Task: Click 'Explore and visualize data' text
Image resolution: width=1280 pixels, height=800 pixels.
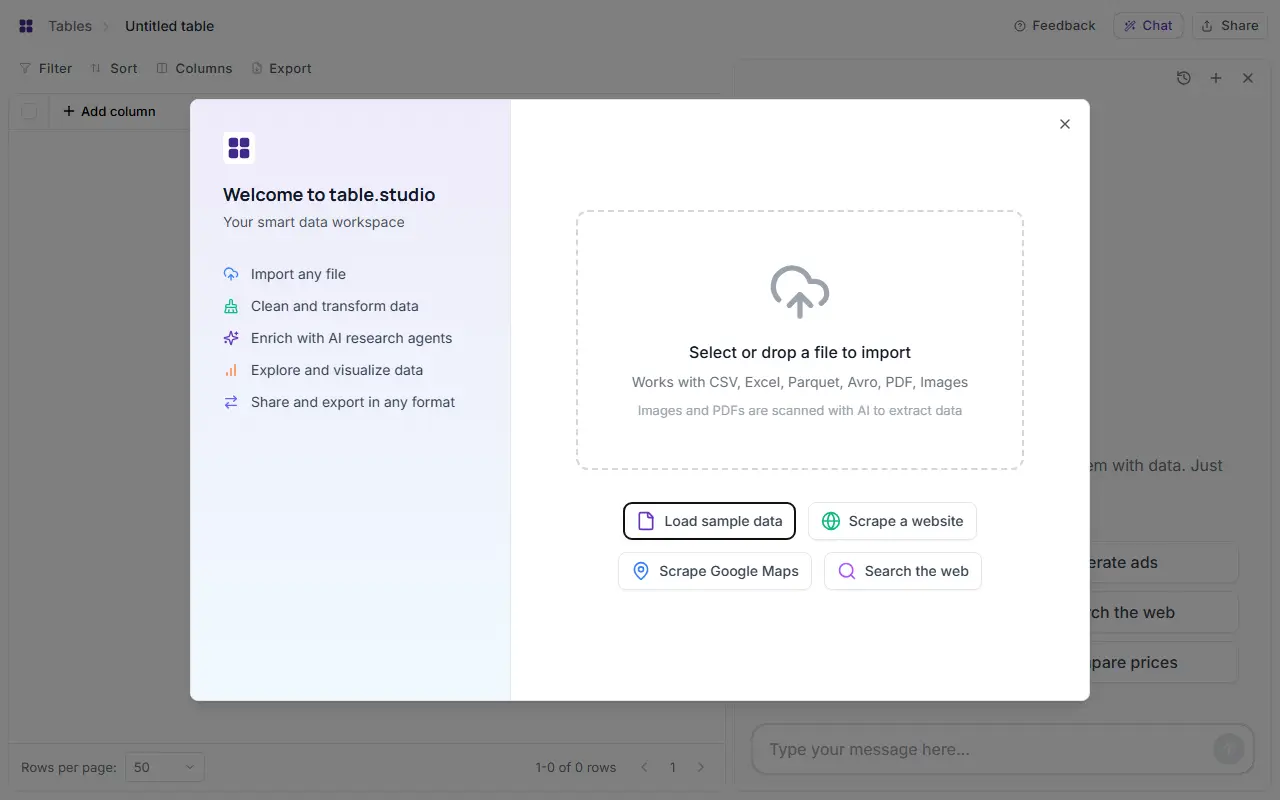Action: (x=337, y=370)
